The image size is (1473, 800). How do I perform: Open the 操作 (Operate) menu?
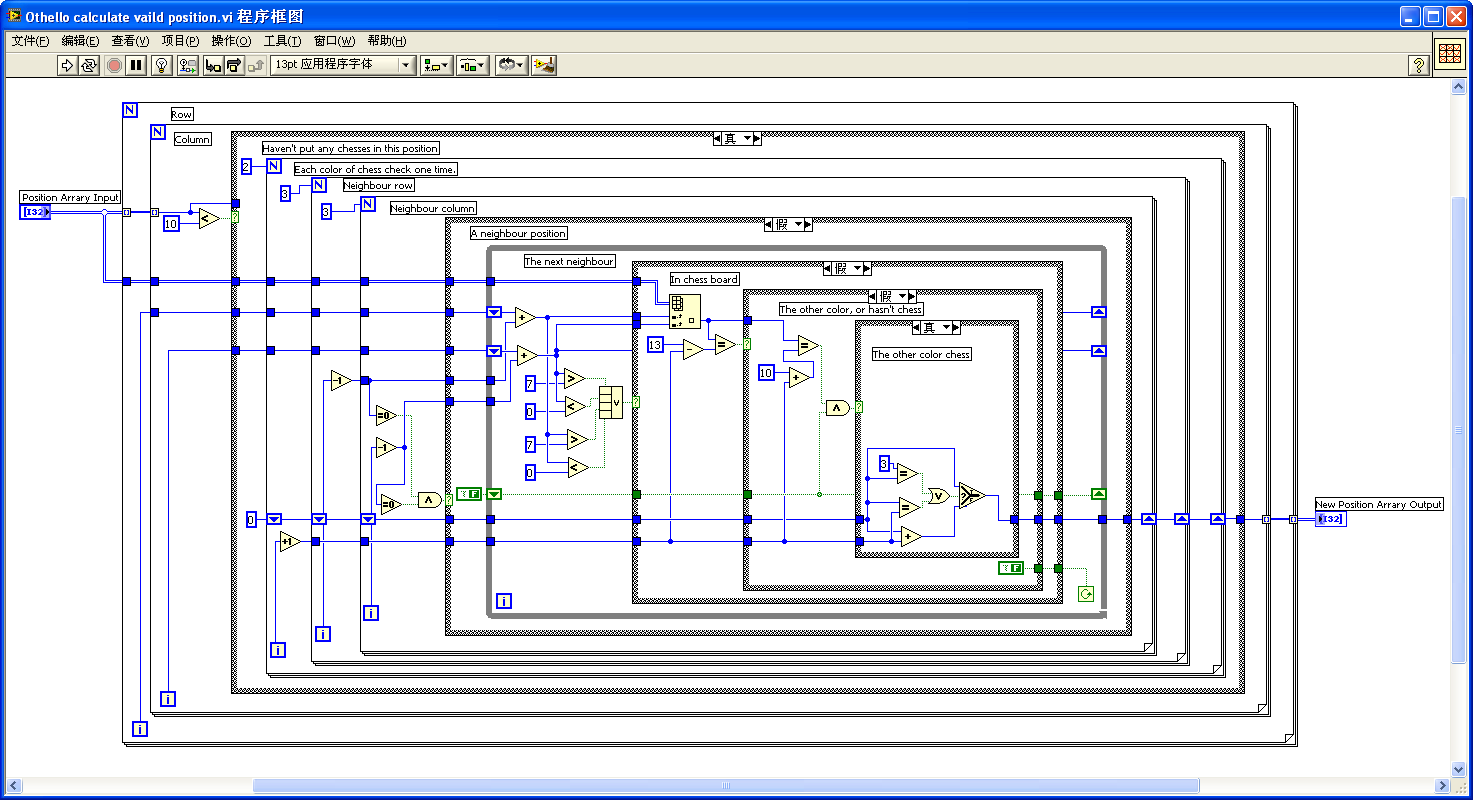tap(231, 41)
